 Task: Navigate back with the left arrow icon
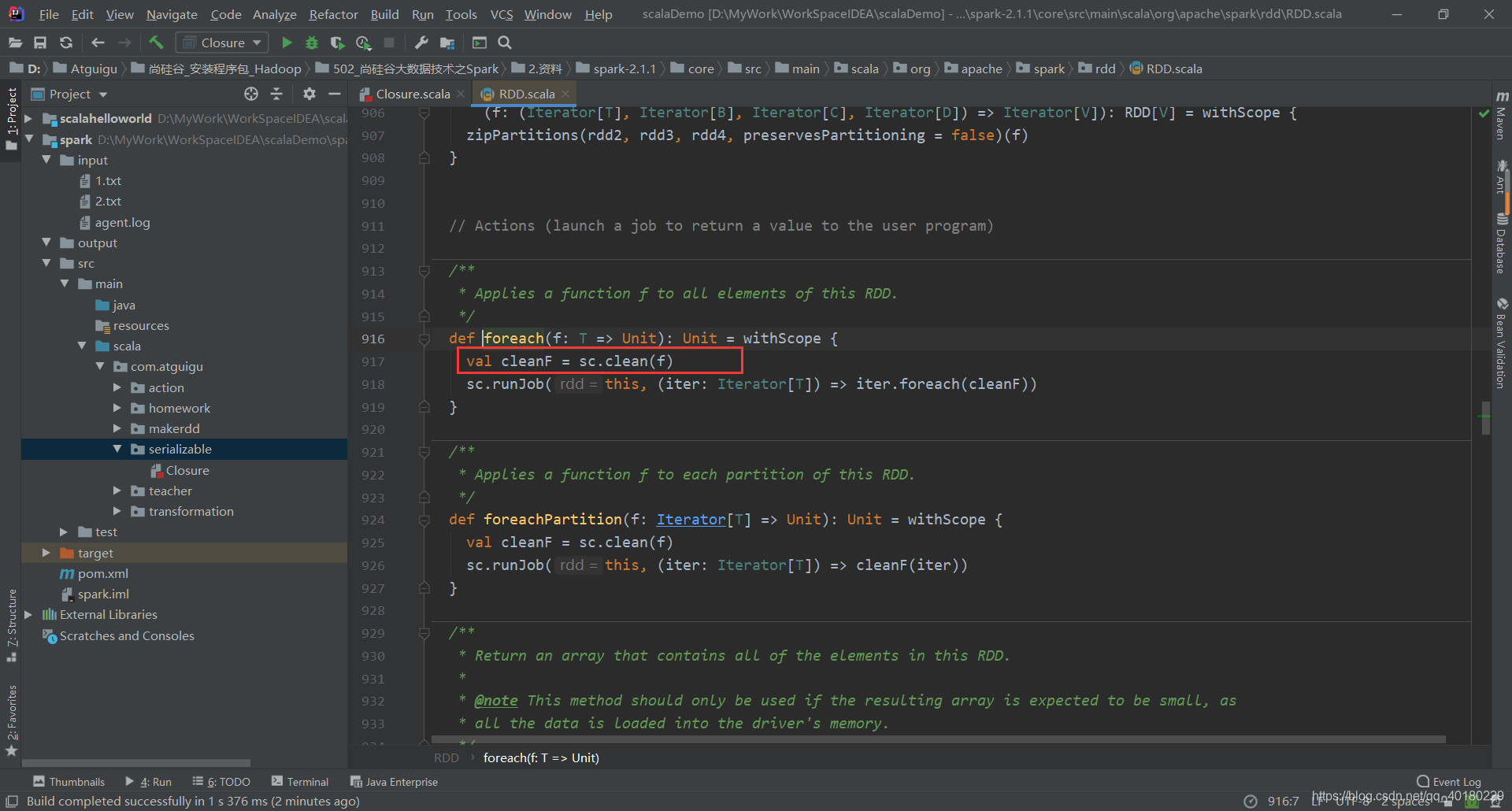98,43
